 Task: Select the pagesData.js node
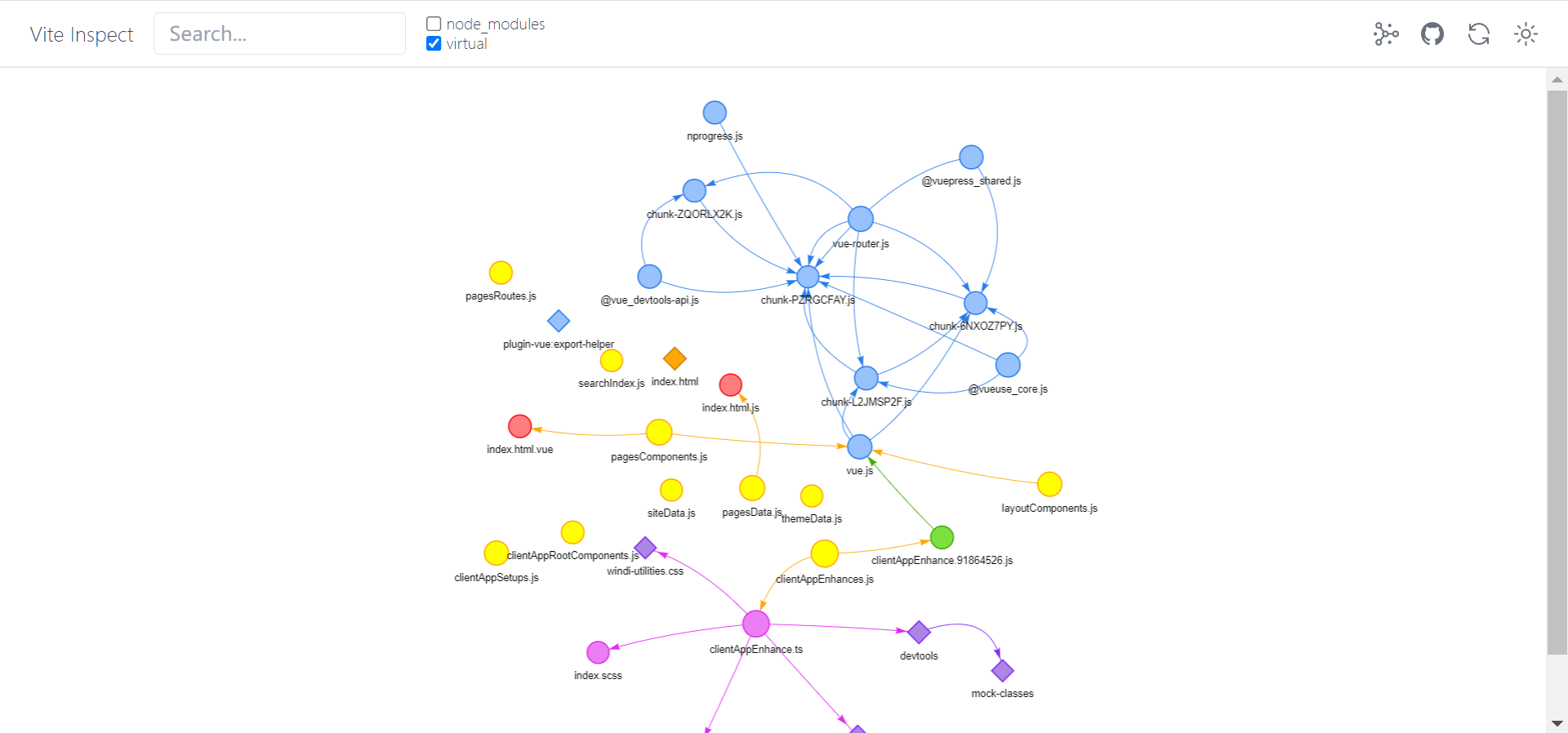point(752,488)
